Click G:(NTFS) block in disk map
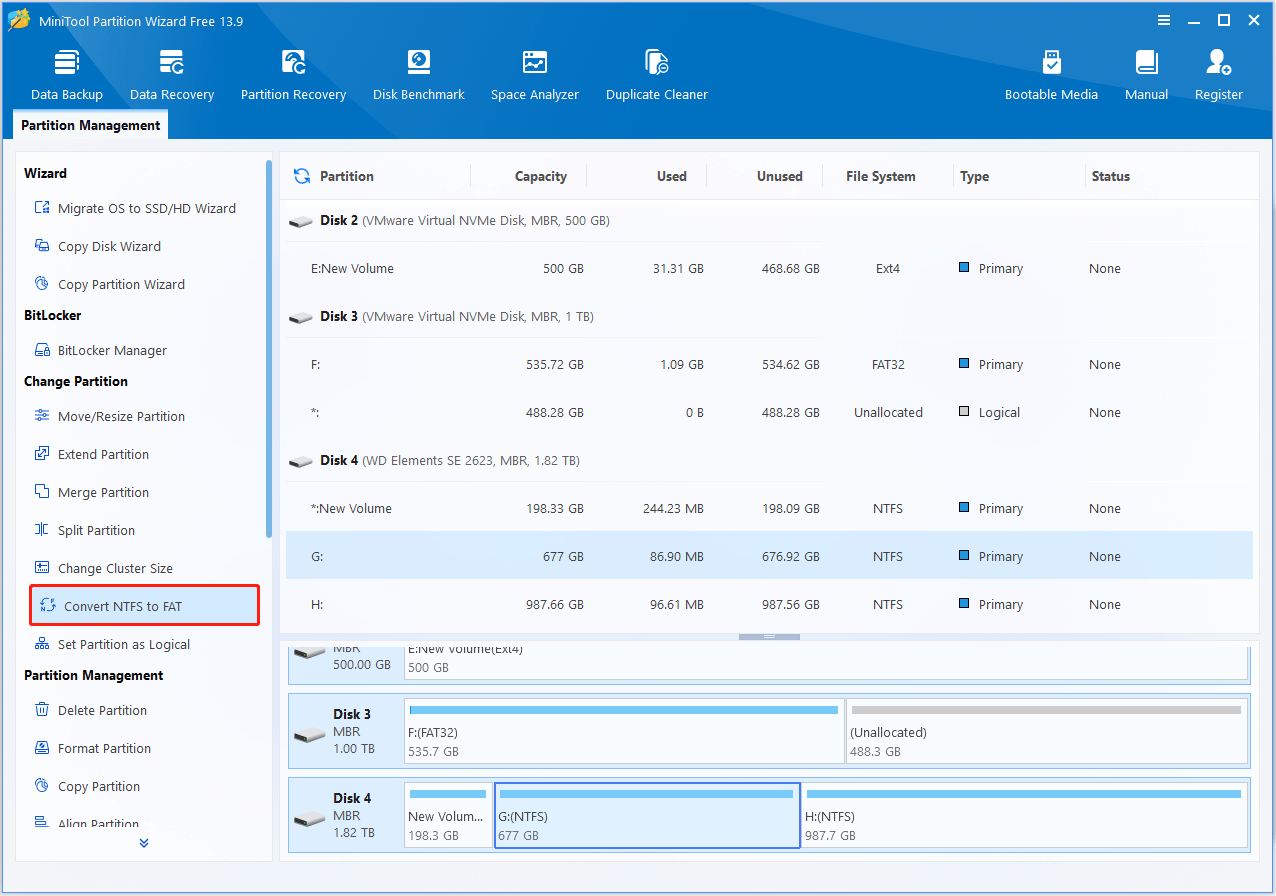1276x896 pixels. point(647,815)
